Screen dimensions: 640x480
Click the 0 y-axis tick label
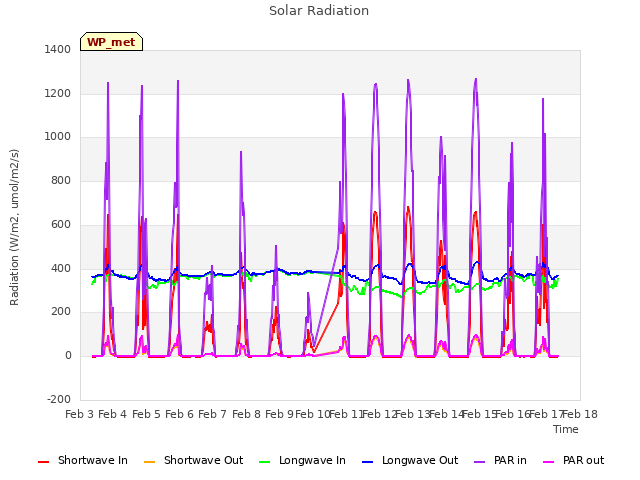tap(68, 356)
